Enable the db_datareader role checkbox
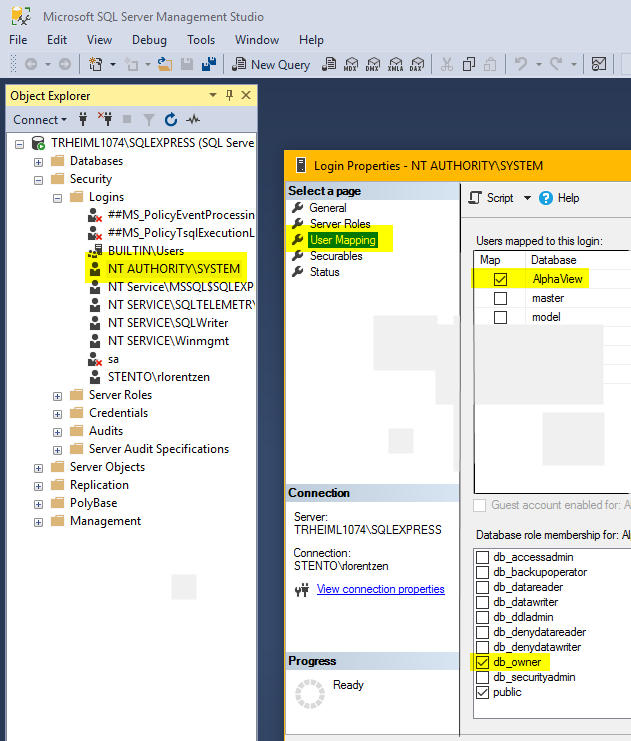The image size is (631, 741). point(483,587)
